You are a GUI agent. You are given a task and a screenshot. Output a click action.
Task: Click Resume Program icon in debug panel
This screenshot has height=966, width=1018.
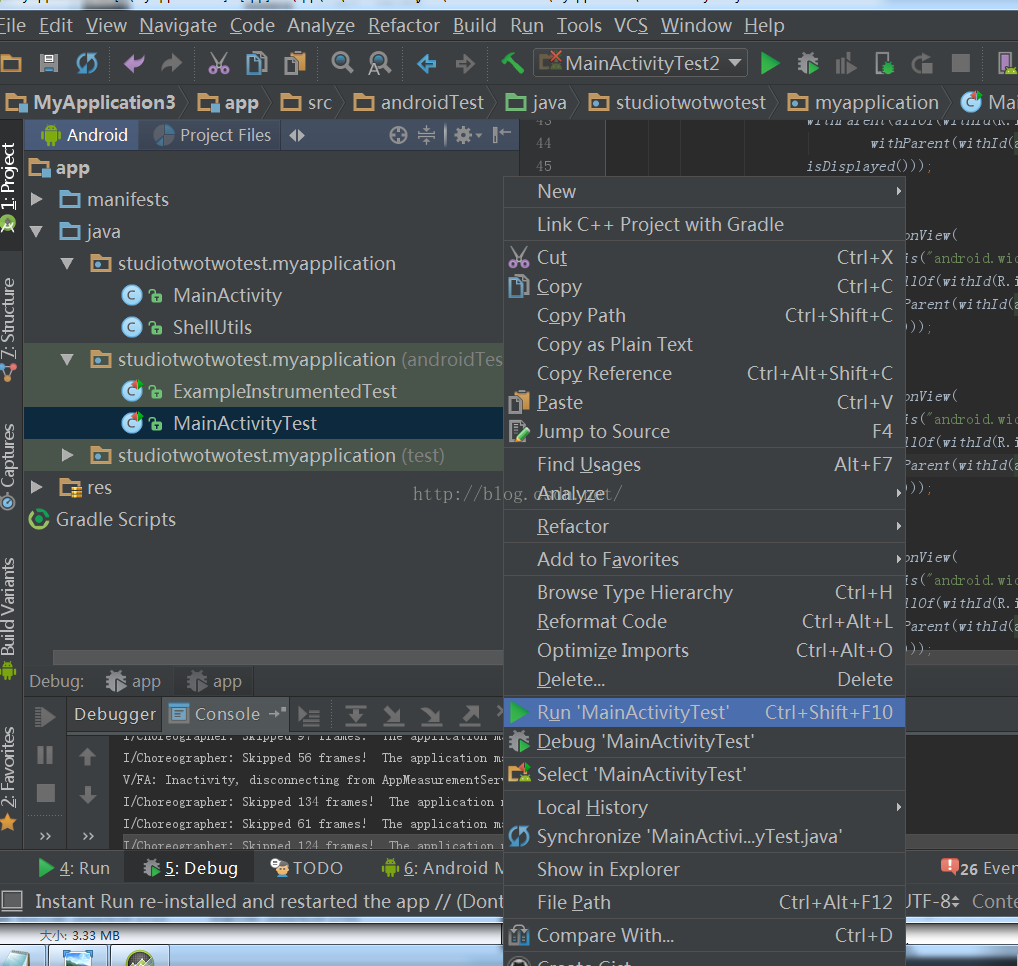click(x=45, y=716)
